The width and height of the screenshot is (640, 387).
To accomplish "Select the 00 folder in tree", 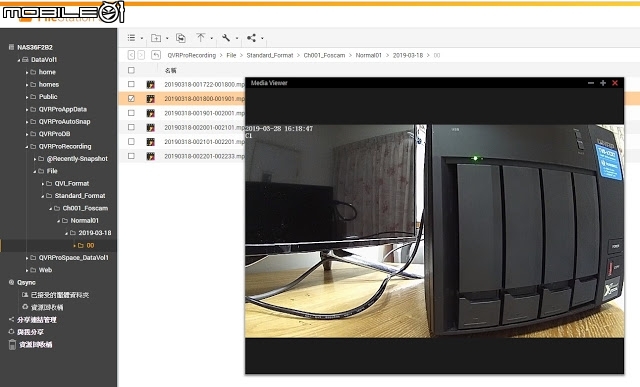I will pos(90,245).
